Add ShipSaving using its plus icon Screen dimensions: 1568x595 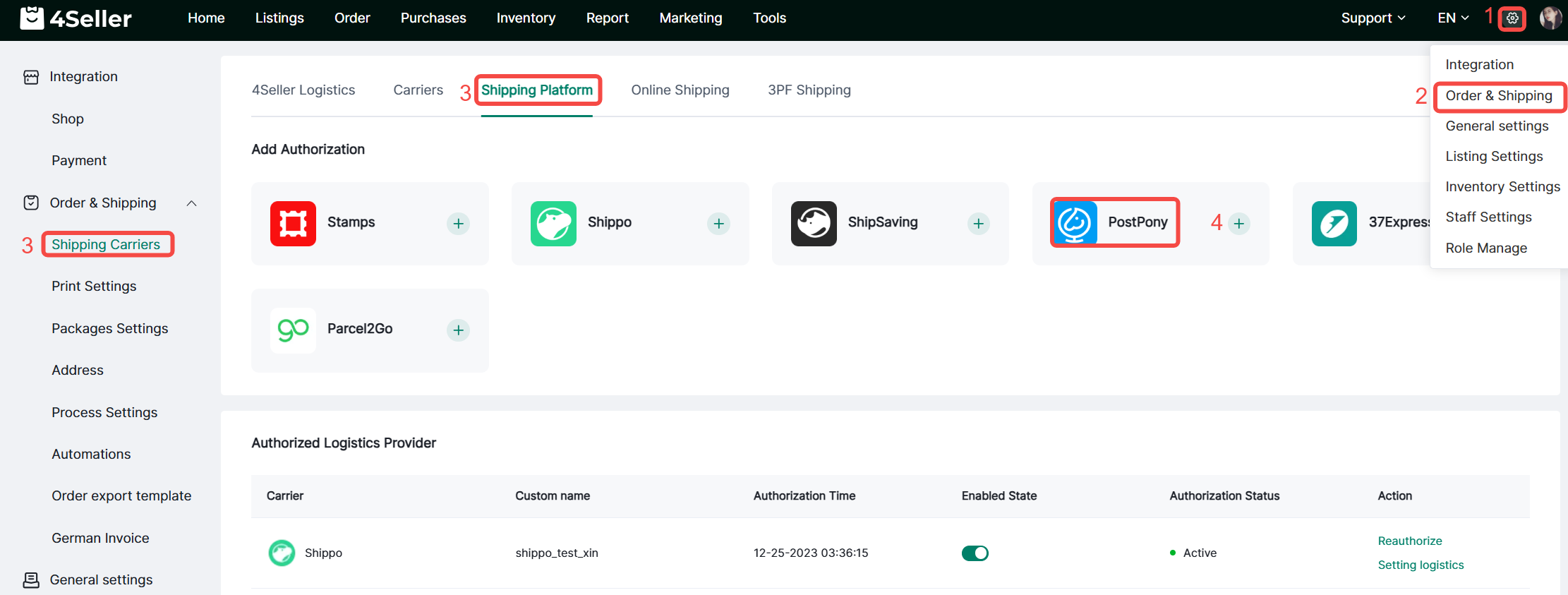pos(978,224)
